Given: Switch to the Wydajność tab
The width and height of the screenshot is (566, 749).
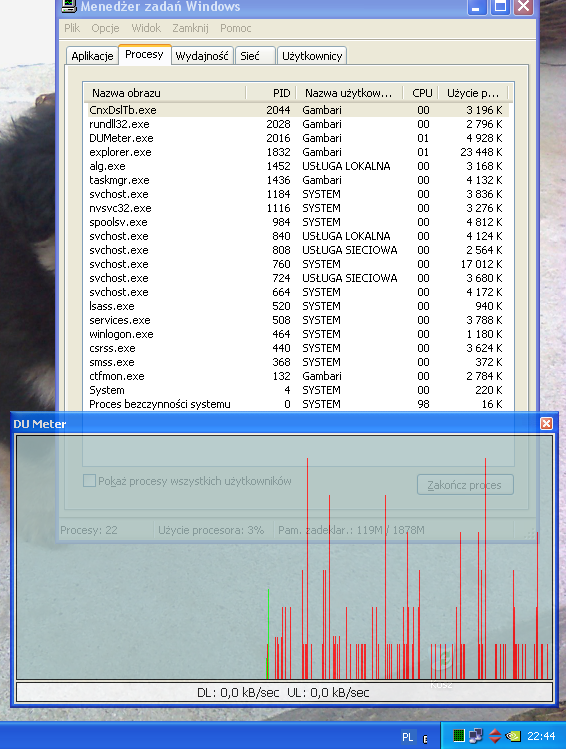Looking at the screenshot, I should coord(202,56).
